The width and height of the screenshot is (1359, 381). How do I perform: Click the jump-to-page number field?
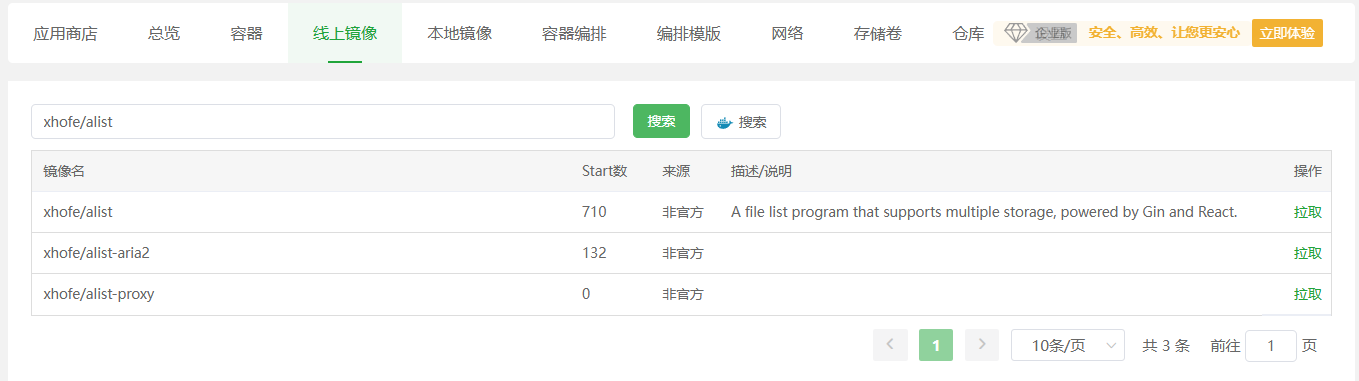click(1271, 345)
